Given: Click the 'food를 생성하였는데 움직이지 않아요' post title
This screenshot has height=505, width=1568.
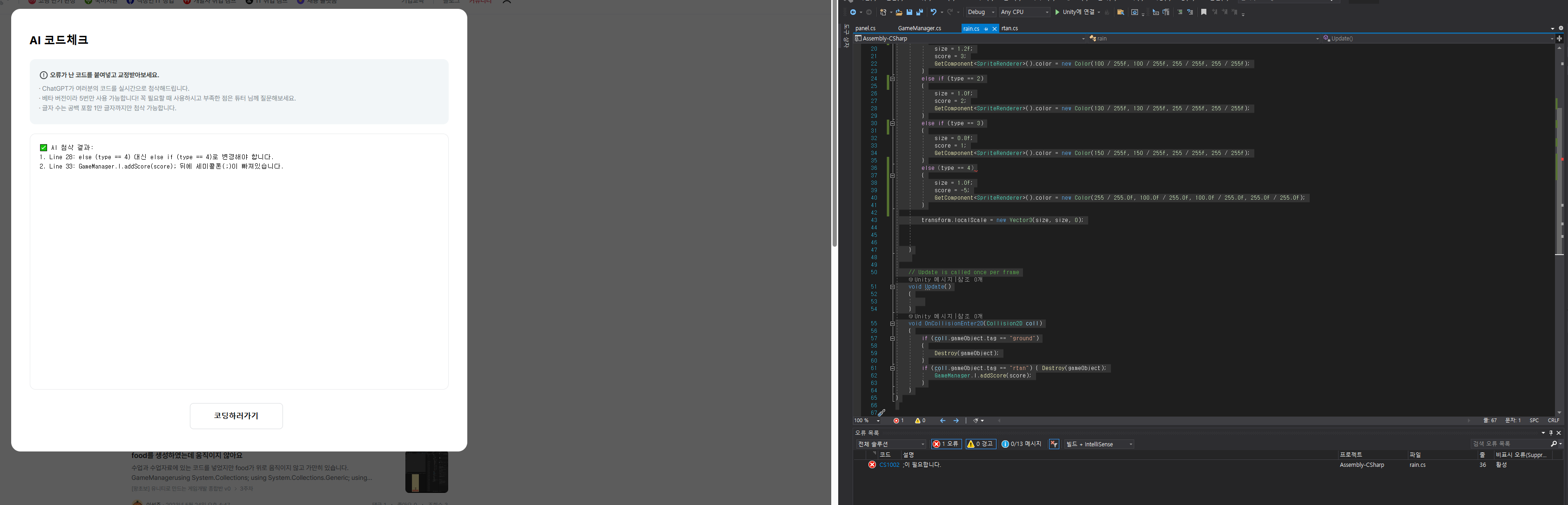Looking at the screenshot, I should pyautogui.click(x=187, y=455).
